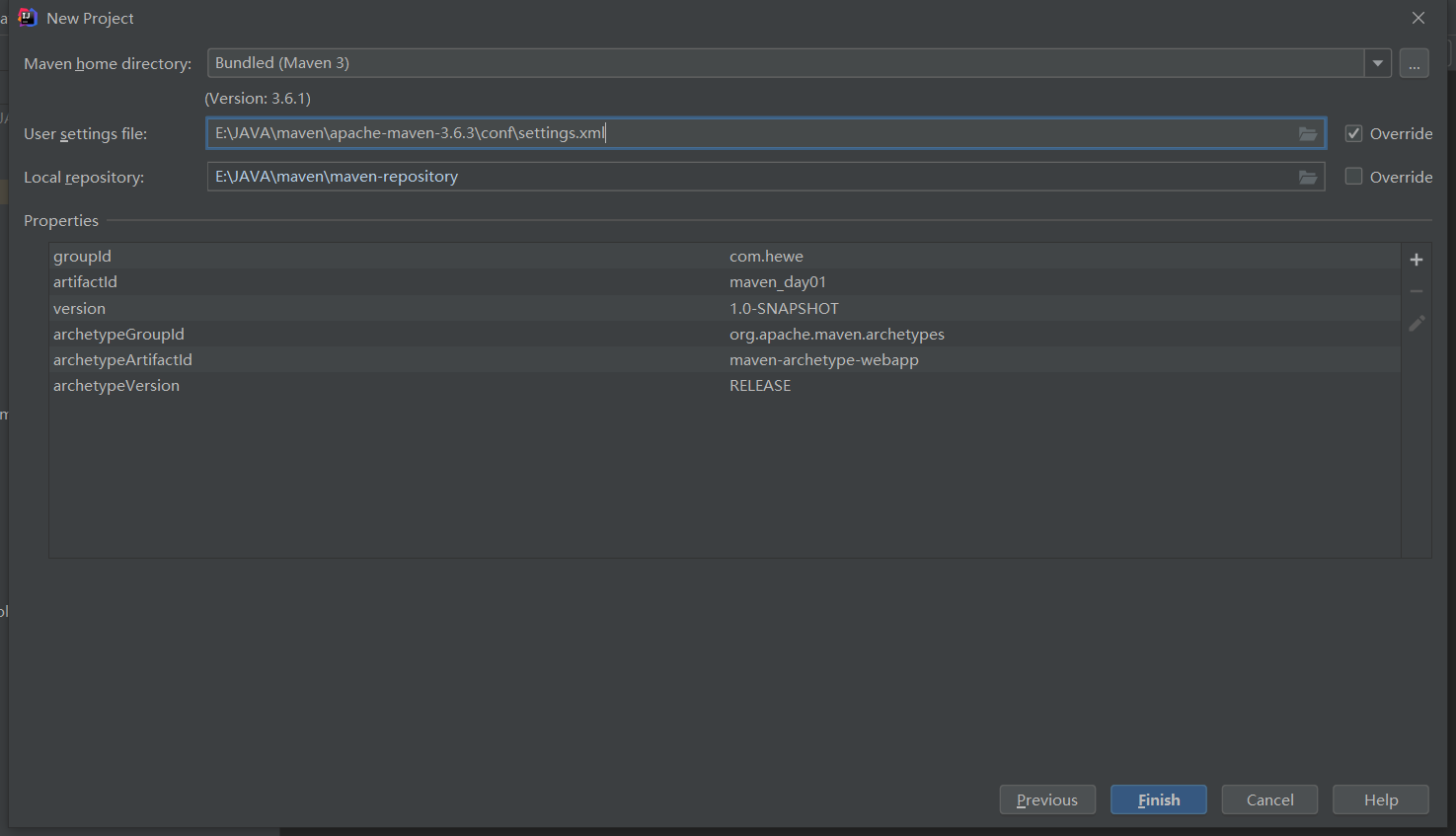Browse for the user settings file
The width and height of the screenshot is (1456, 836).
tap(1308, 134)
